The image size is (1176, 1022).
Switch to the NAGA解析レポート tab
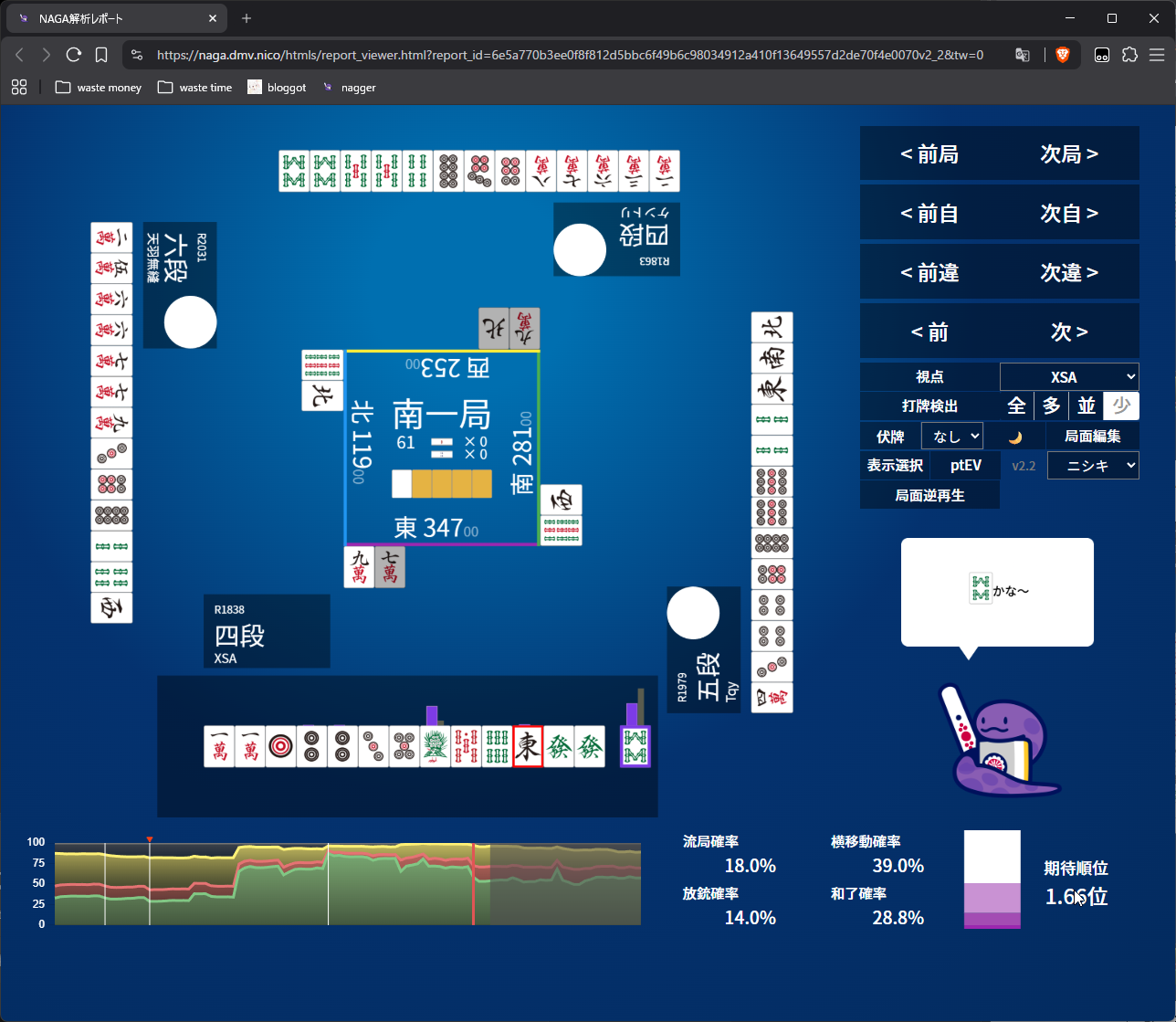119,18
